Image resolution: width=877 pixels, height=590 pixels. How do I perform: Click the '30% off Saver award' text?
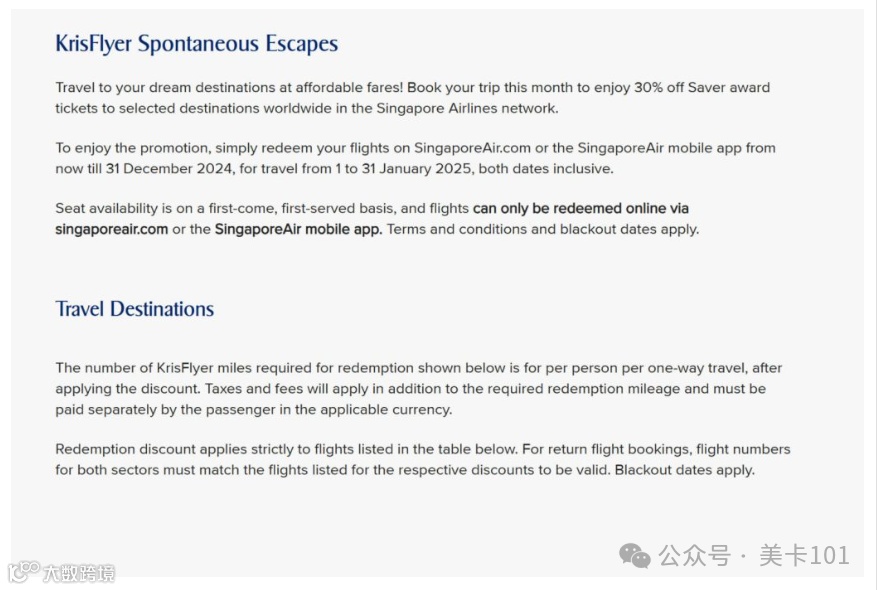(702, 88)
